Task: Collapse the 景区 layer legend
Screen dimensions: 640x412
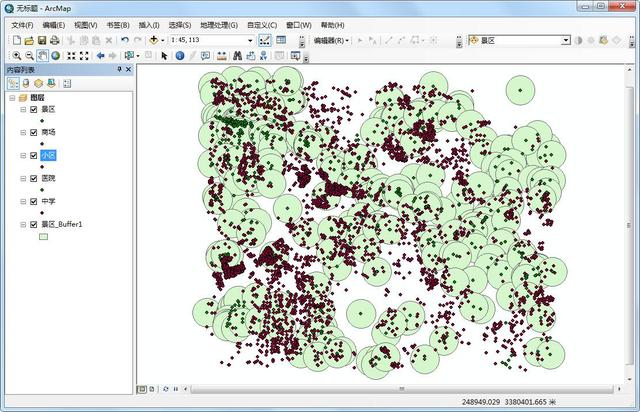Action: coord(23,109)
